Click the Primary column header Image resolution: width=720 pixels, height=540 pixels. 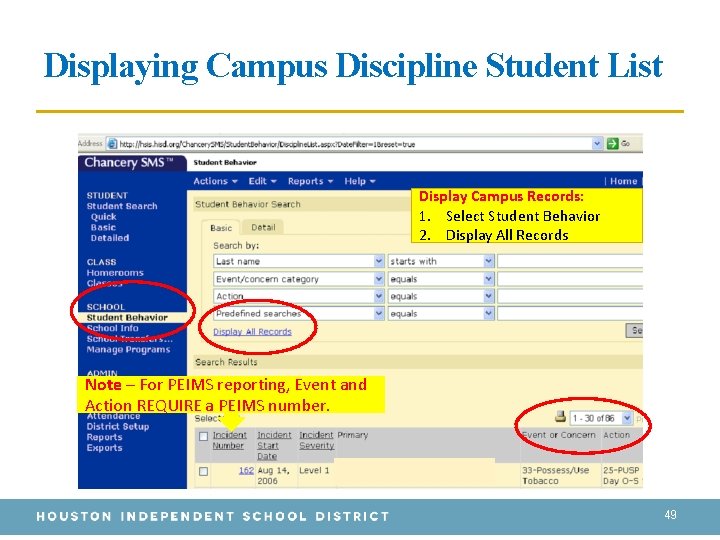pyautogui.click(x=353, y=435)
